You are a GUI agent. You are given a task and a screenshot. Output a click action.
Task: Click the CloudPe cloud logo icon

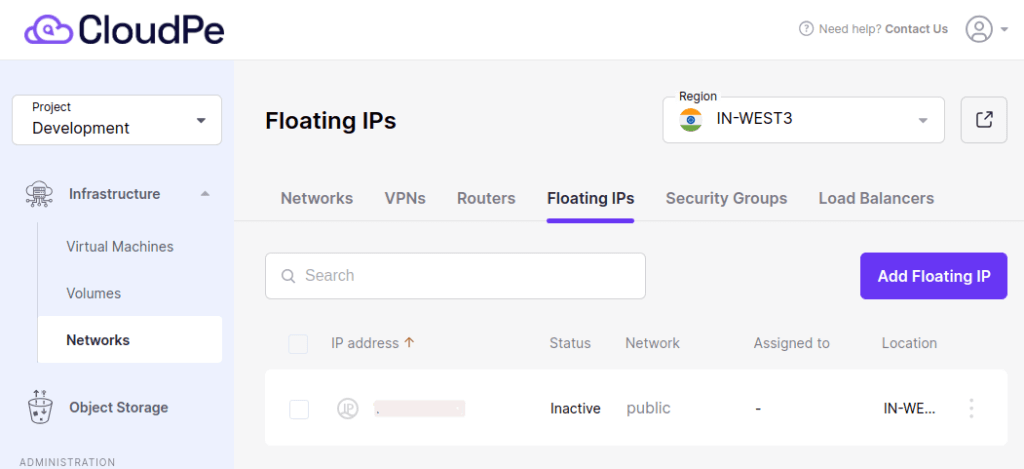[x=49, y=29]
